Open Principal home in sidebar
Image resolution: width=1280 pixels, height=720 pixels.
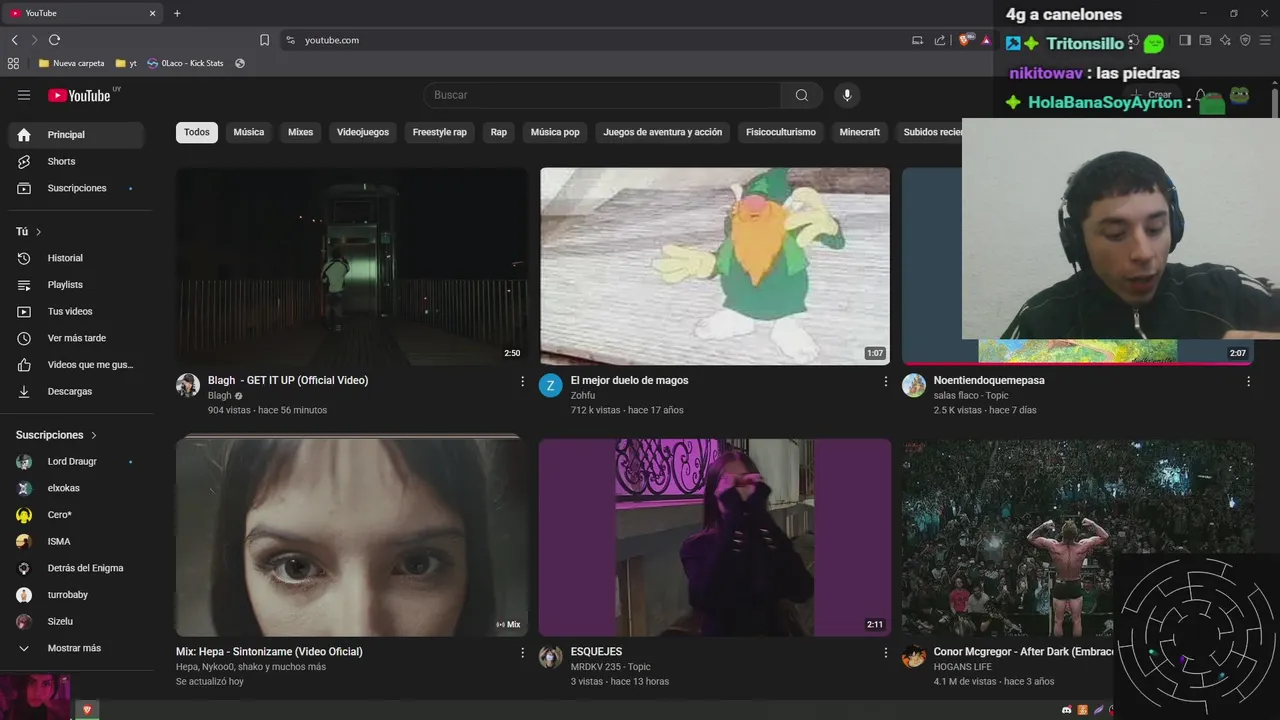tap(76, 135)
